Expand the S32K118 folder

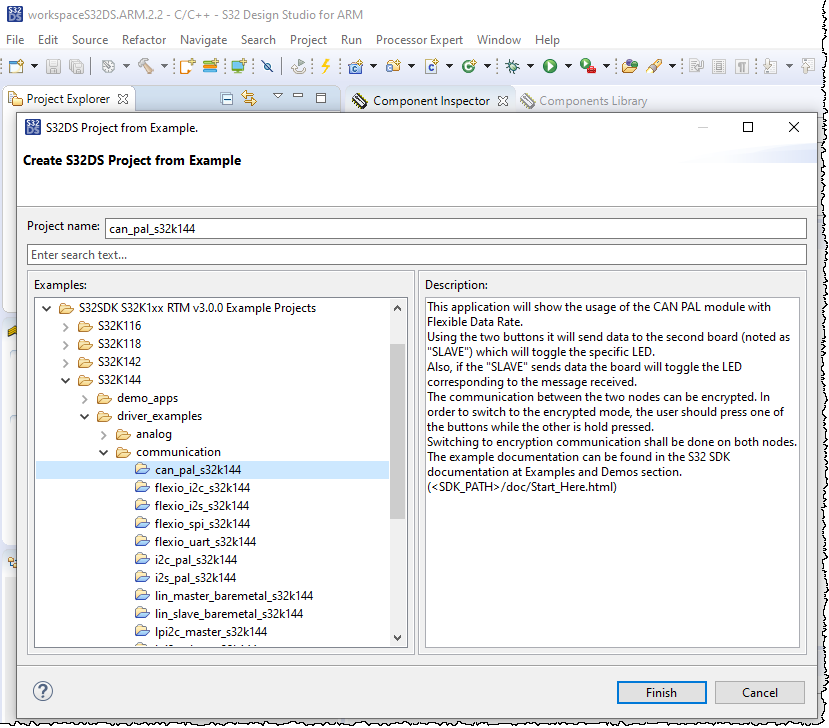coord(66,345)
